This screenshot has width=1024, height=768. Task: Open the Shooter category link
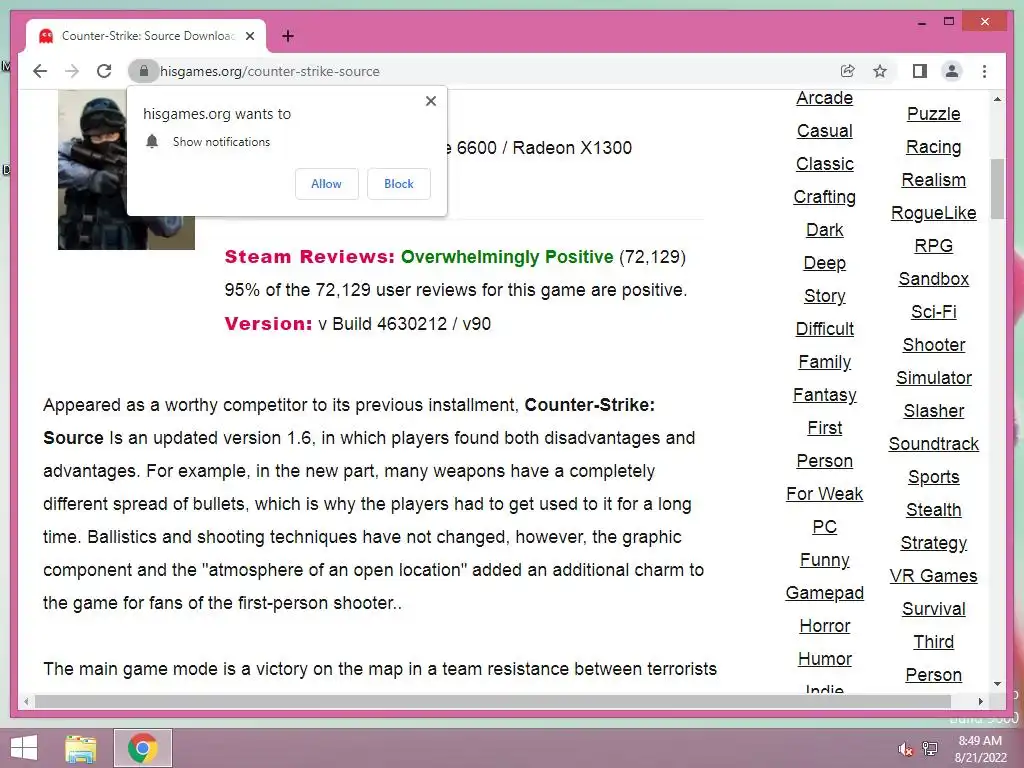(933, 345)
